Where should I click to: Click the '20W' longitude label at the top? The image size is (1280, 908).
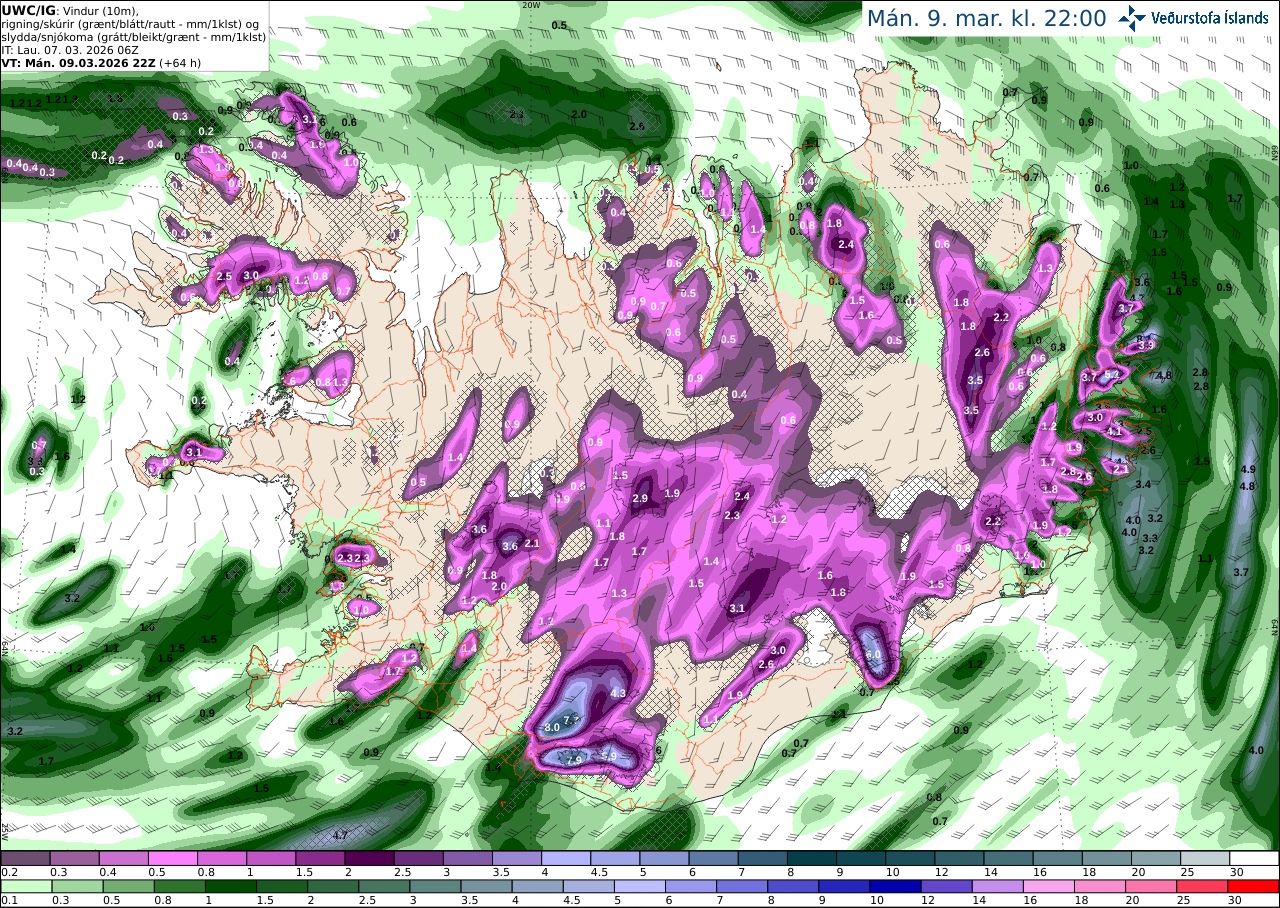click(x=532, y=5)
